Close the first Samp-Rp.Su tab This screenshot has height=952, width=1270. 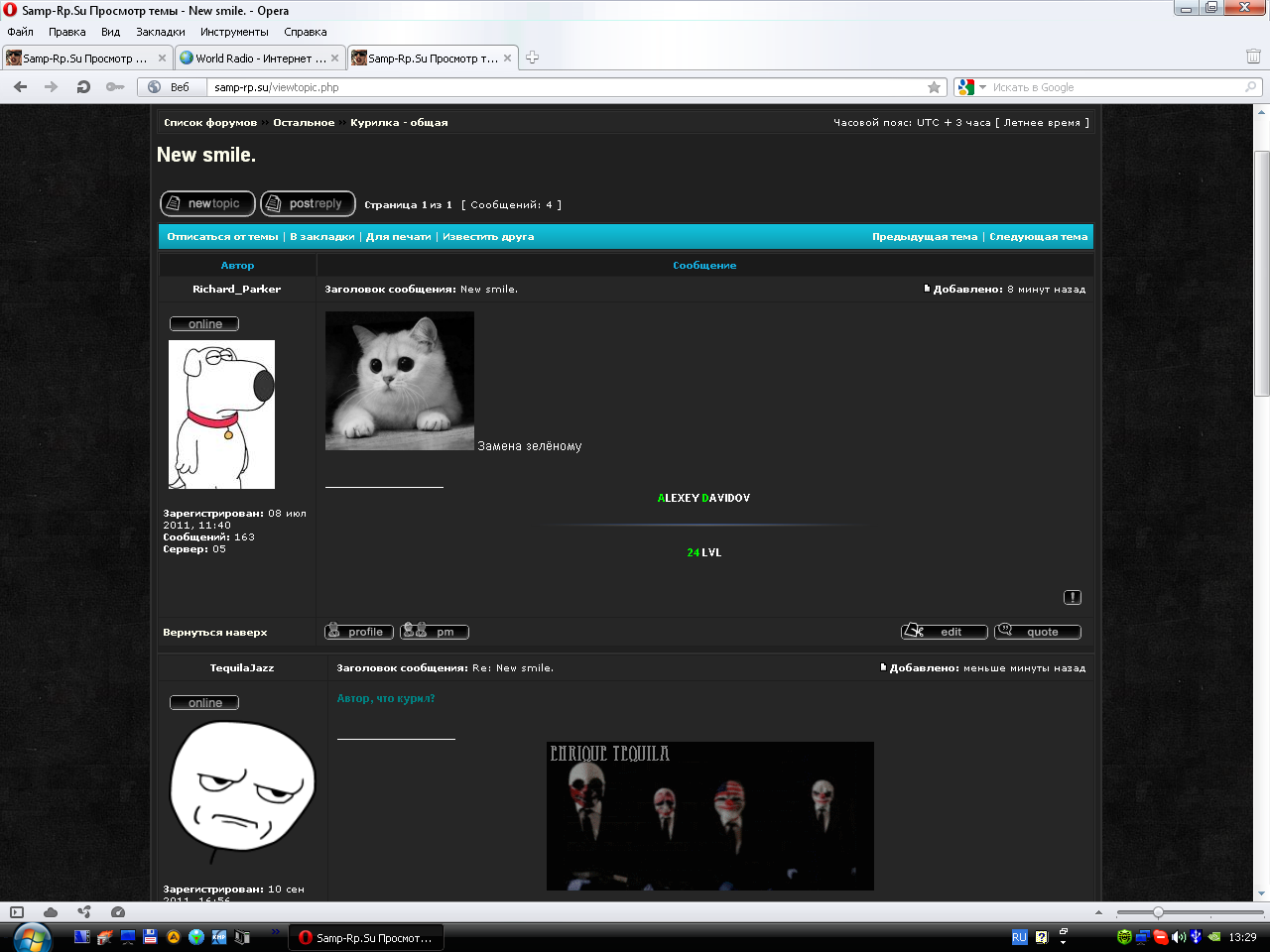161,58
